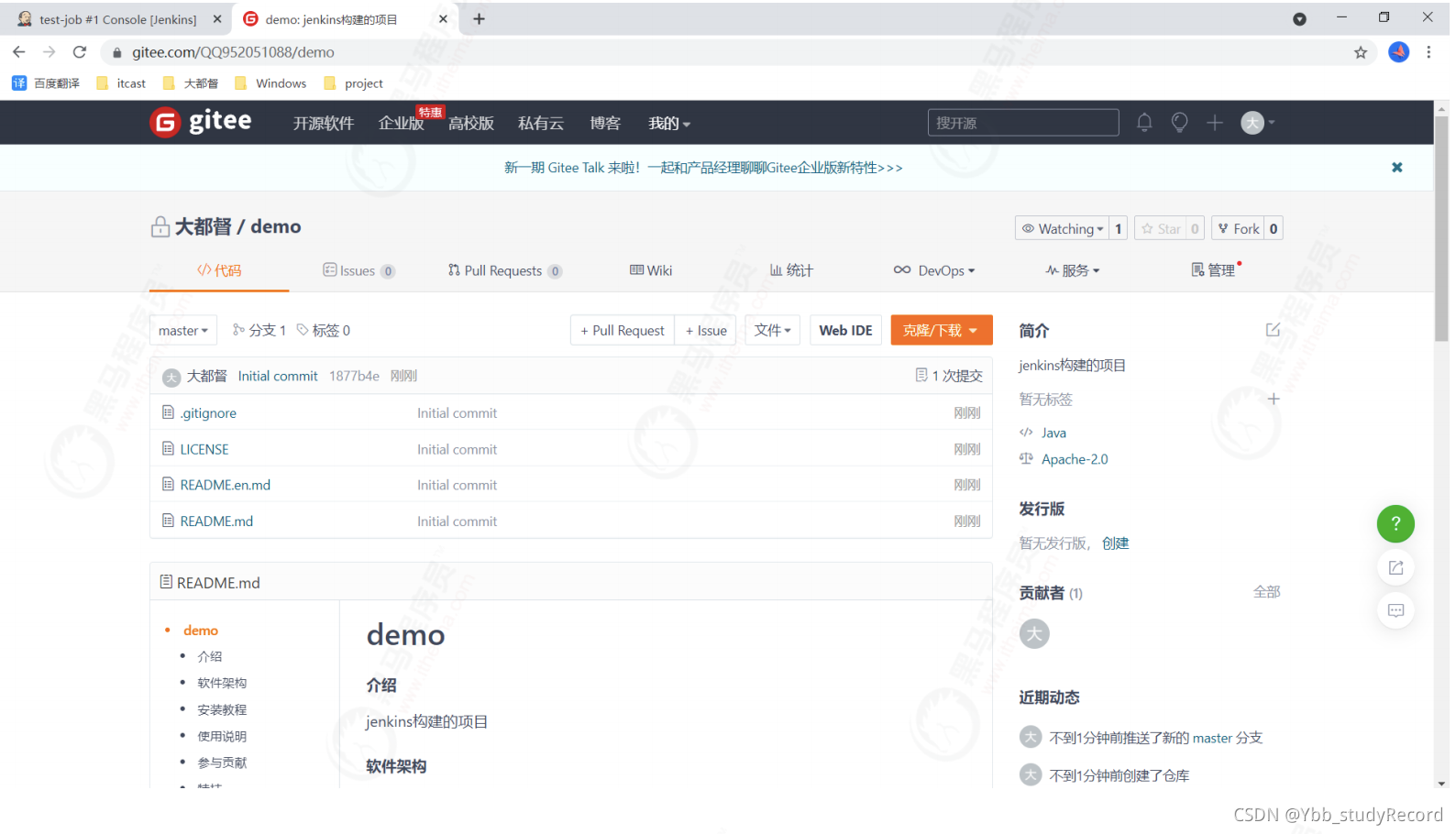View 分支 1 branches
This screenshot has width=1456, height=834.
259,331
